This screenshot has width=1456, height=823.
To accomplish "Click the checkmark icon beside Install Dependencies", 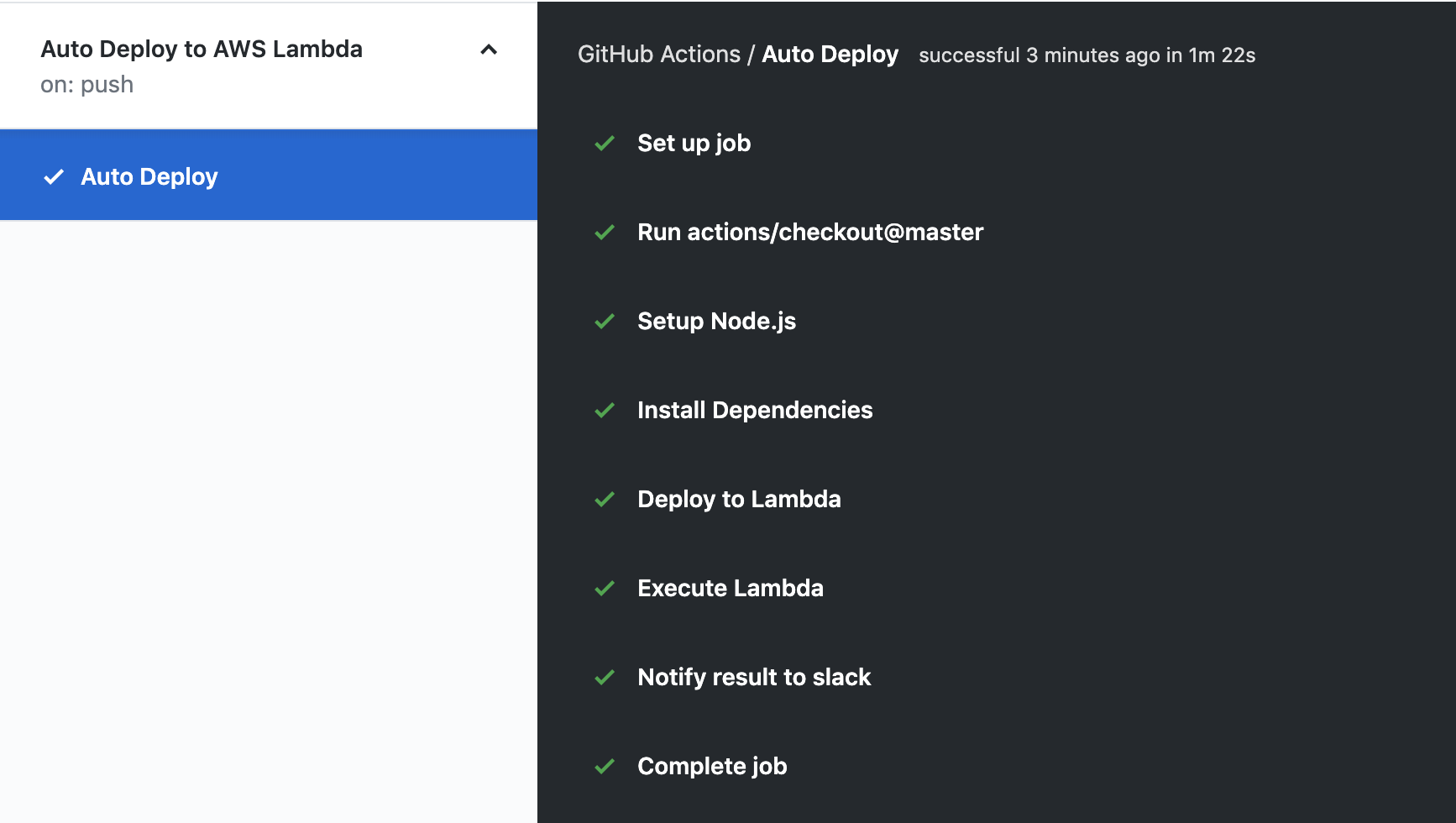I will tap(605, 411).
